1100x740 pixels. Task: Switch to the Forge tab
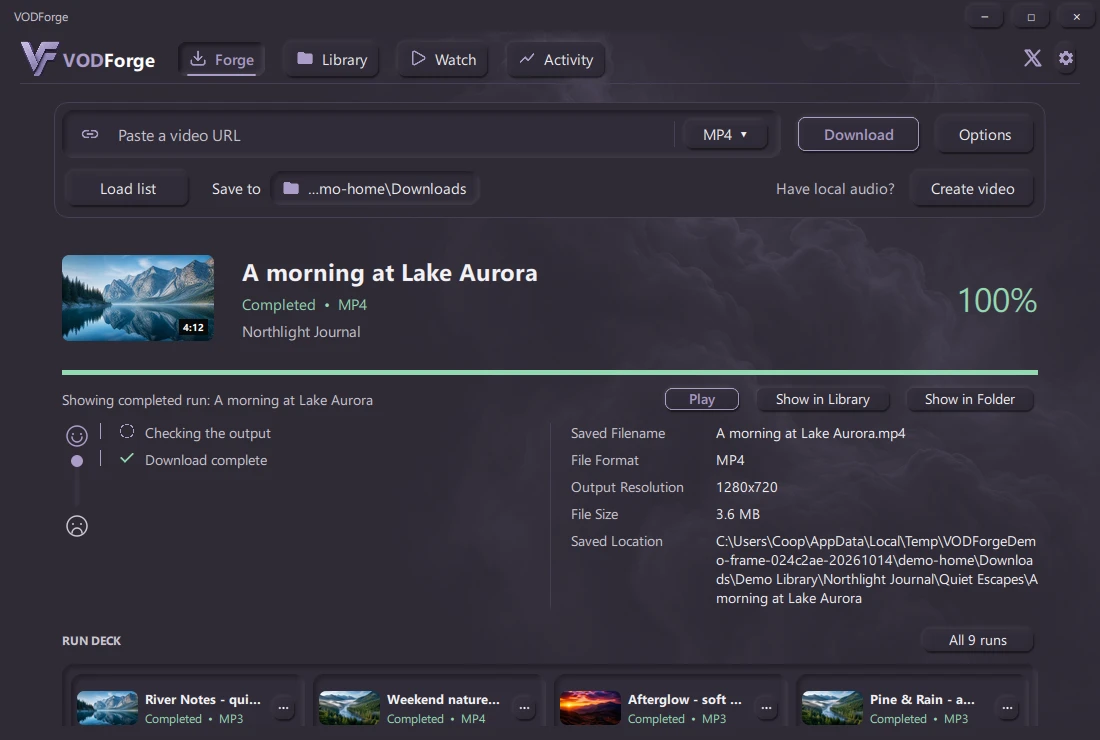pyautogui.click(x=222, y=60)
